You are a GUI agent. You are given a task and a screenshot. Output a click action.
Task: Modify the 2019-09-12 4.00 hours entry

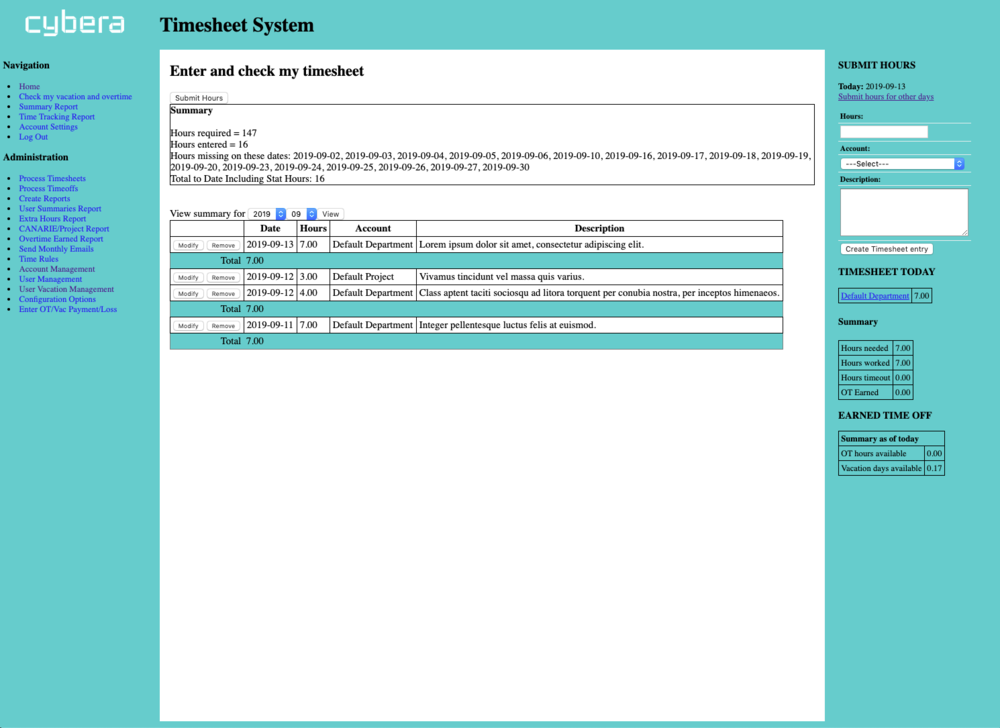(x=188, y=294)
